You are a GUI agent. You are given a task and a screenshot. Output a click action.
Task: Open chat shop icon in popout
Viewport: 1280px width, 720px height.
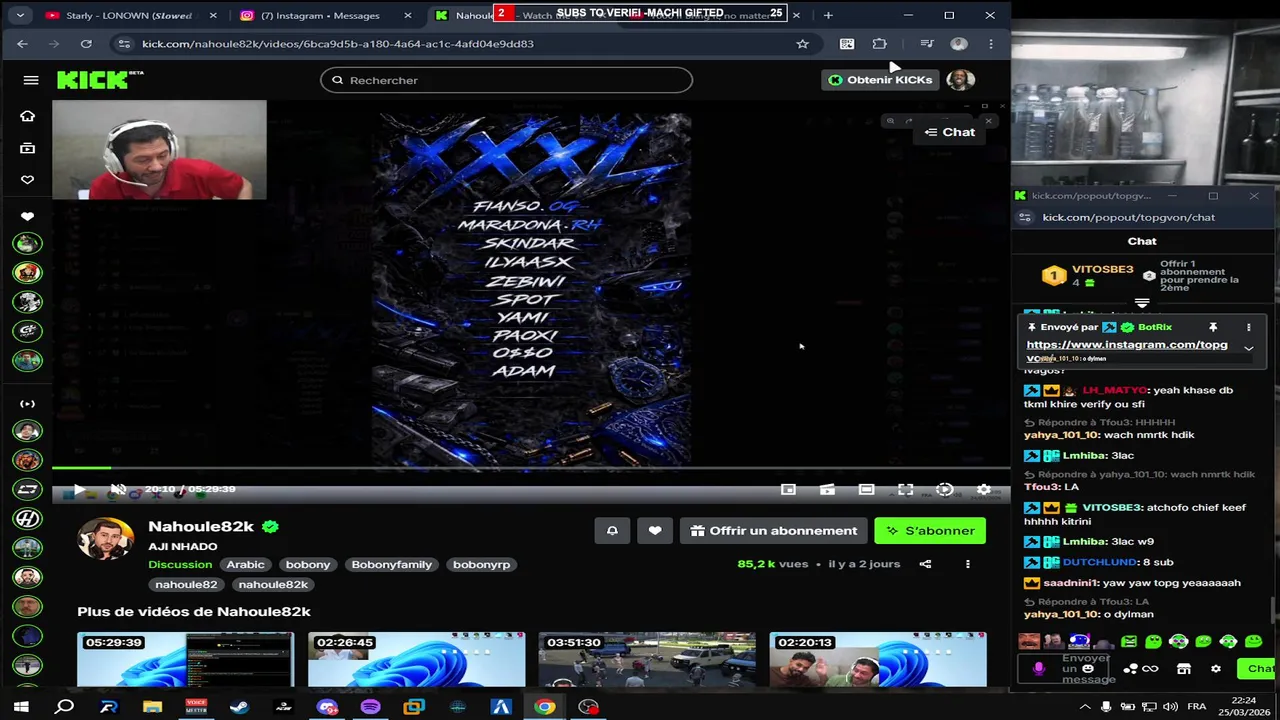[1184, 669]
